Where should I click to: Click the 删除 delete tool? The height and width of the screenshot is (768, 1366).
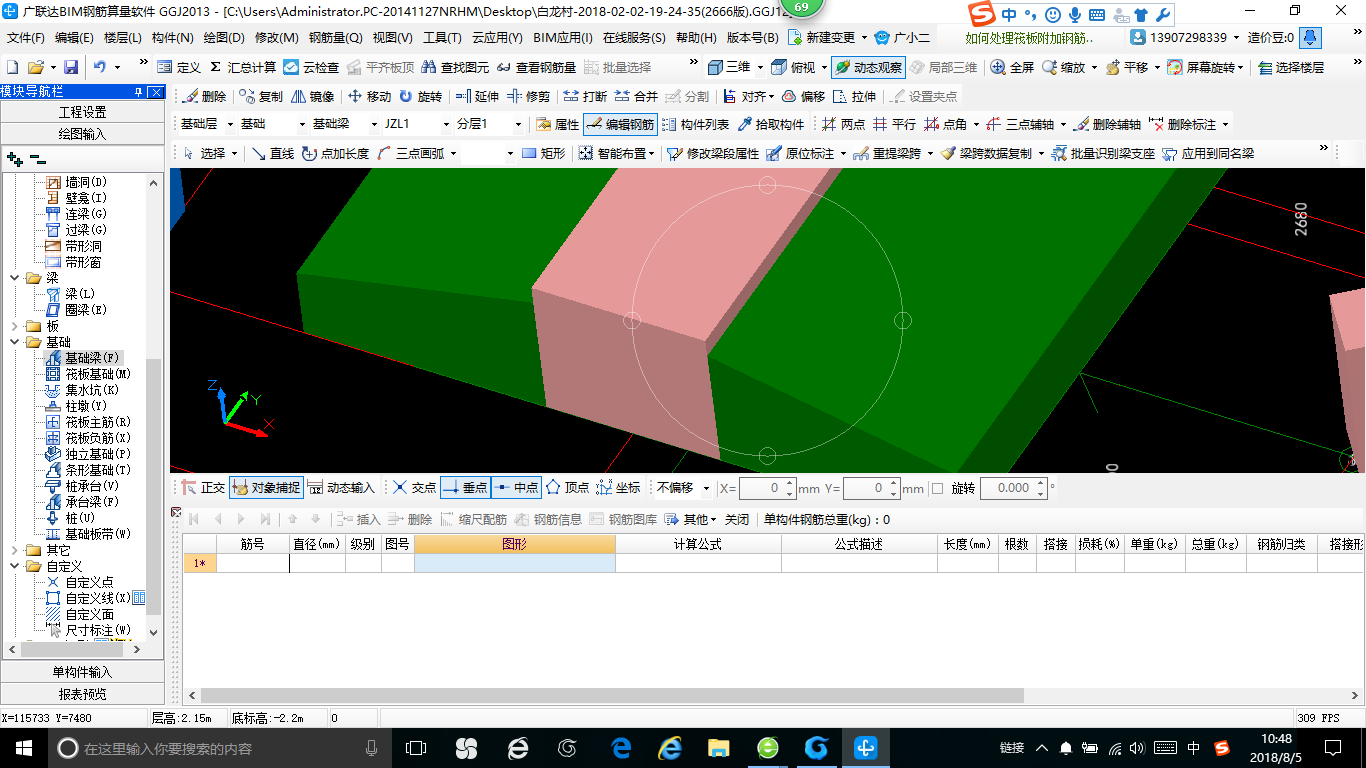(205, 96)
